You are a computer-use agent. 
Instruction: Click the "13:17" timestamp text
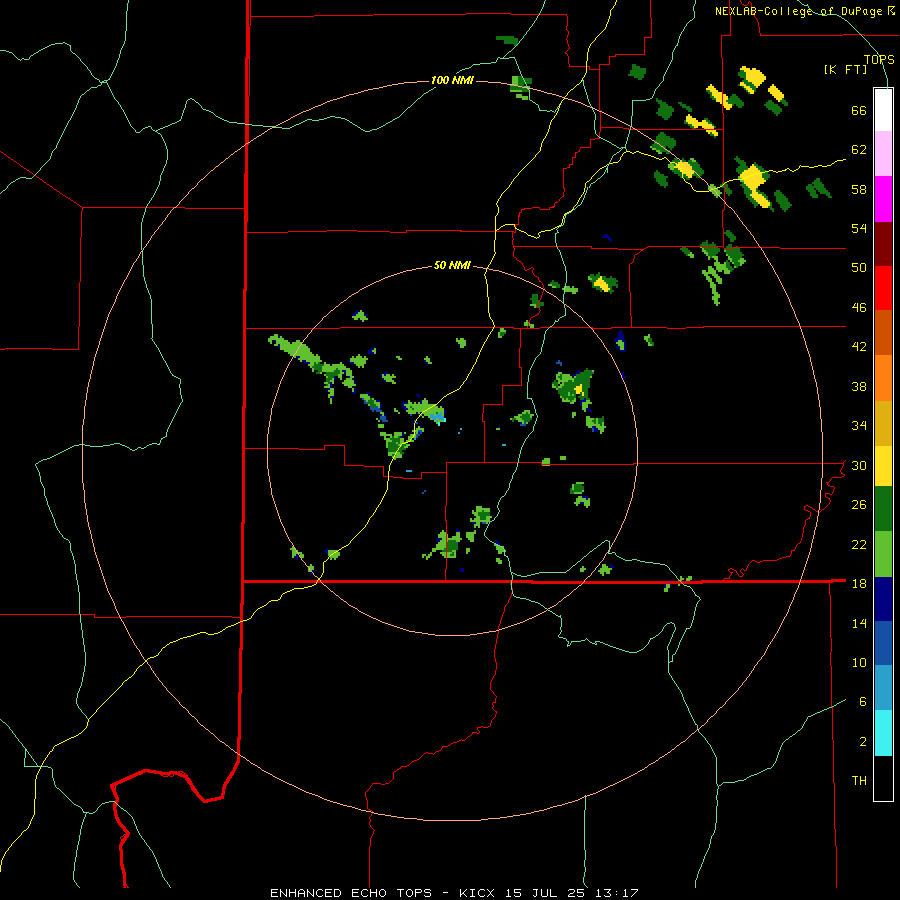tap(619, 893)
